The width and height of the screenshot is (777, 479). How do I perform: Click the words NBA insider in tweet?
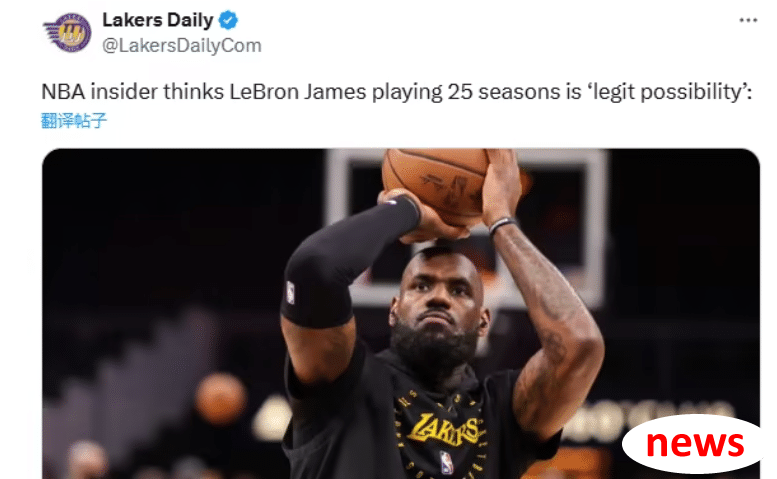pyautogui.click(x=100, y=92)
